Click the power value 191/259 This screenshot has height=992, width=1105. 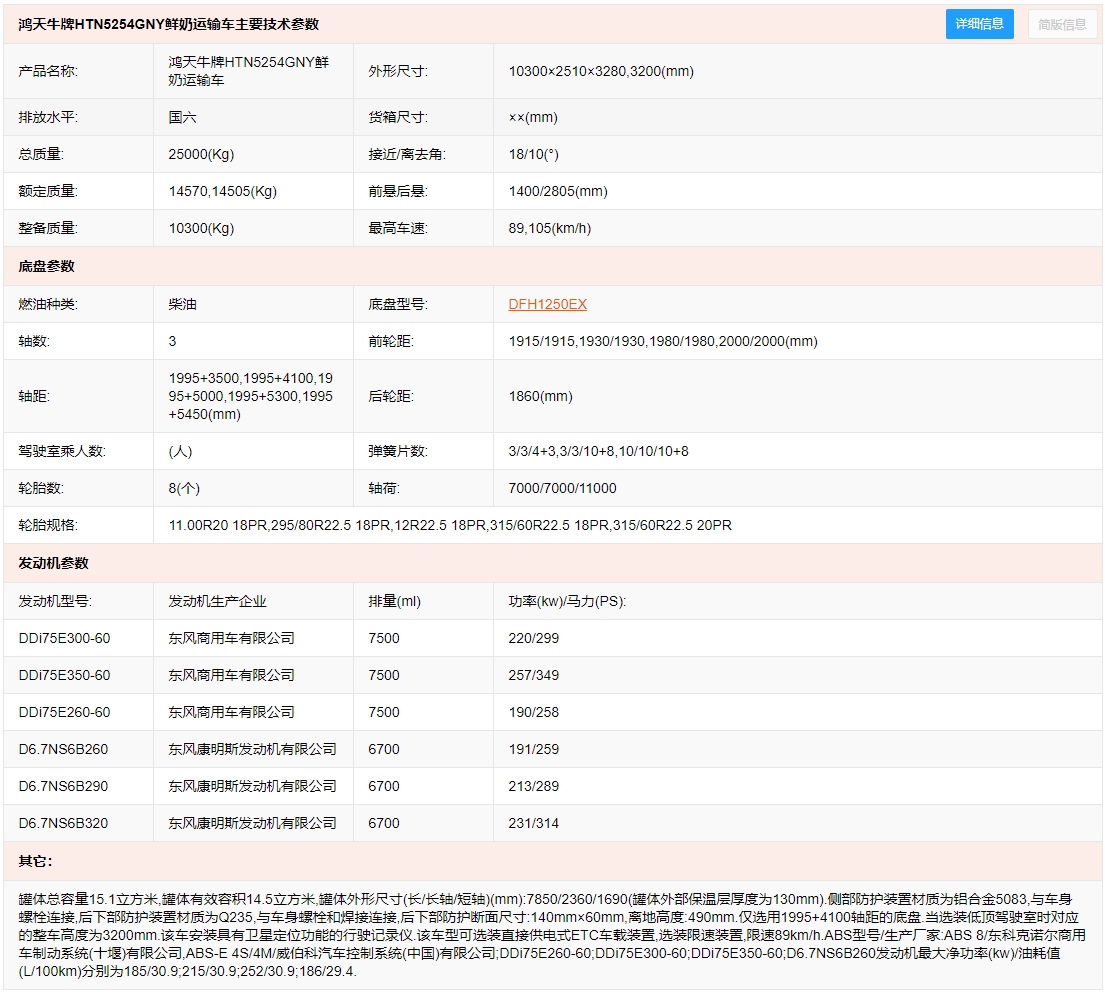coord(533,749)
